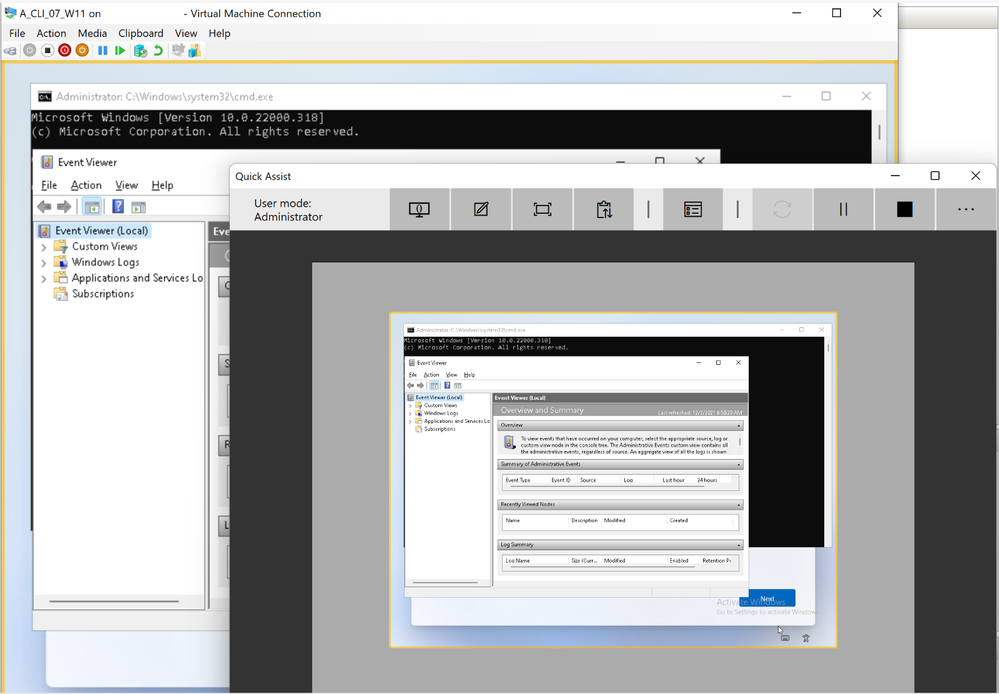Save VM state with the orange power icon

click(82, 50)
